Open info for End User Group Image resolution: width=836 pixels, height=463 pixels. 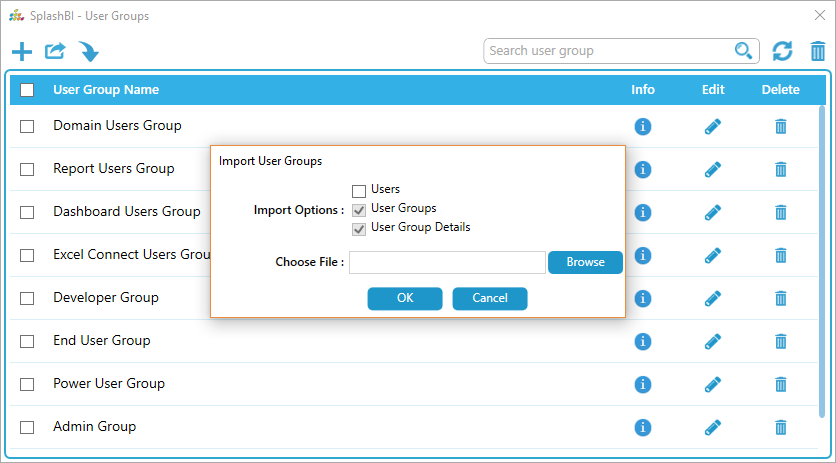pyautogui.click(x=643, y=341)
